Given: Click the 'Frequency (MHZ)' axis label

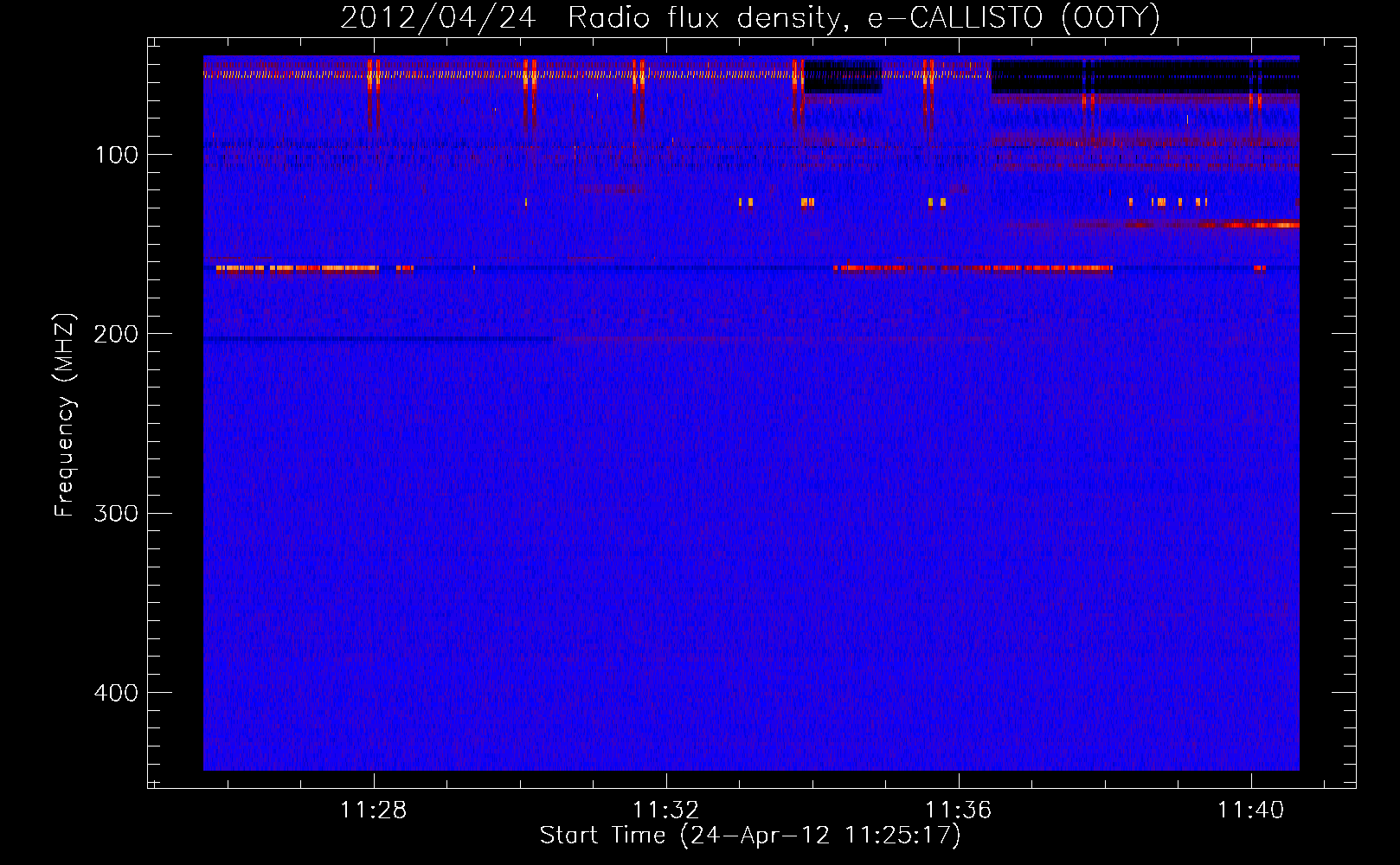Looking at the screenshot, I should [66, 414].
